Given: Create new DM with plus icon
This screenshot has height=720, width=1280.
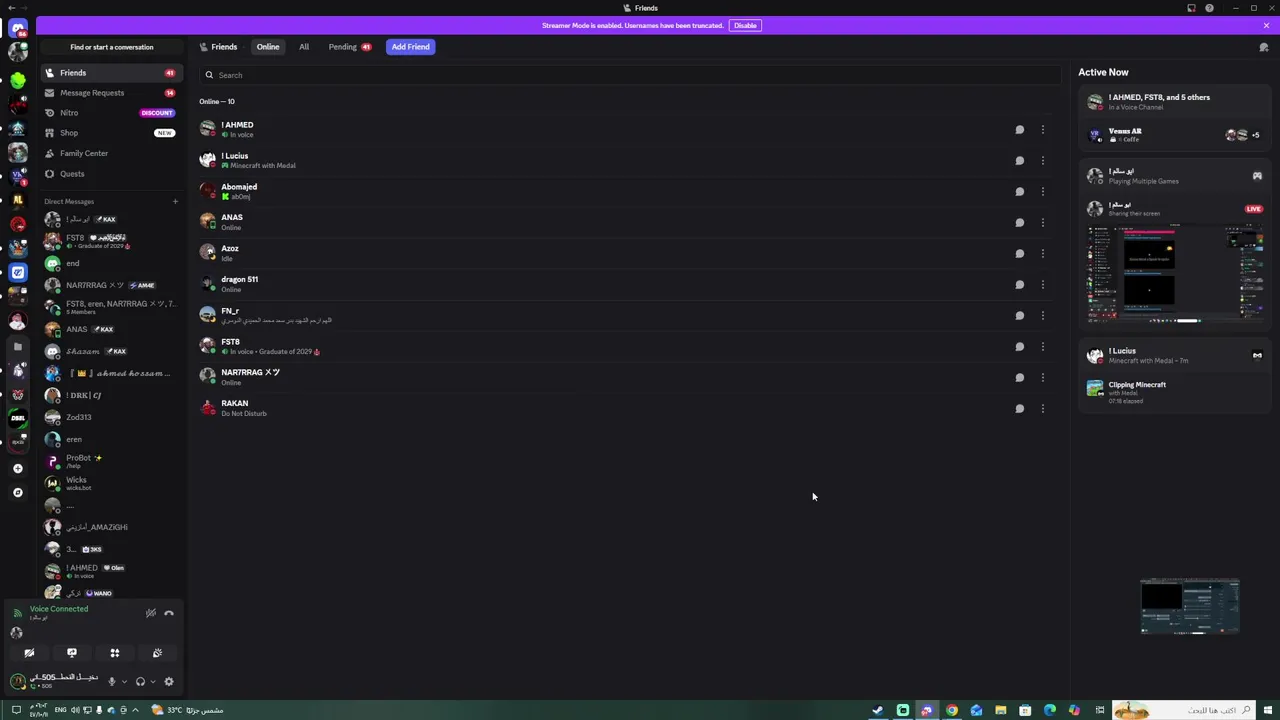Looking at the screenshot, I should (175, 202).
